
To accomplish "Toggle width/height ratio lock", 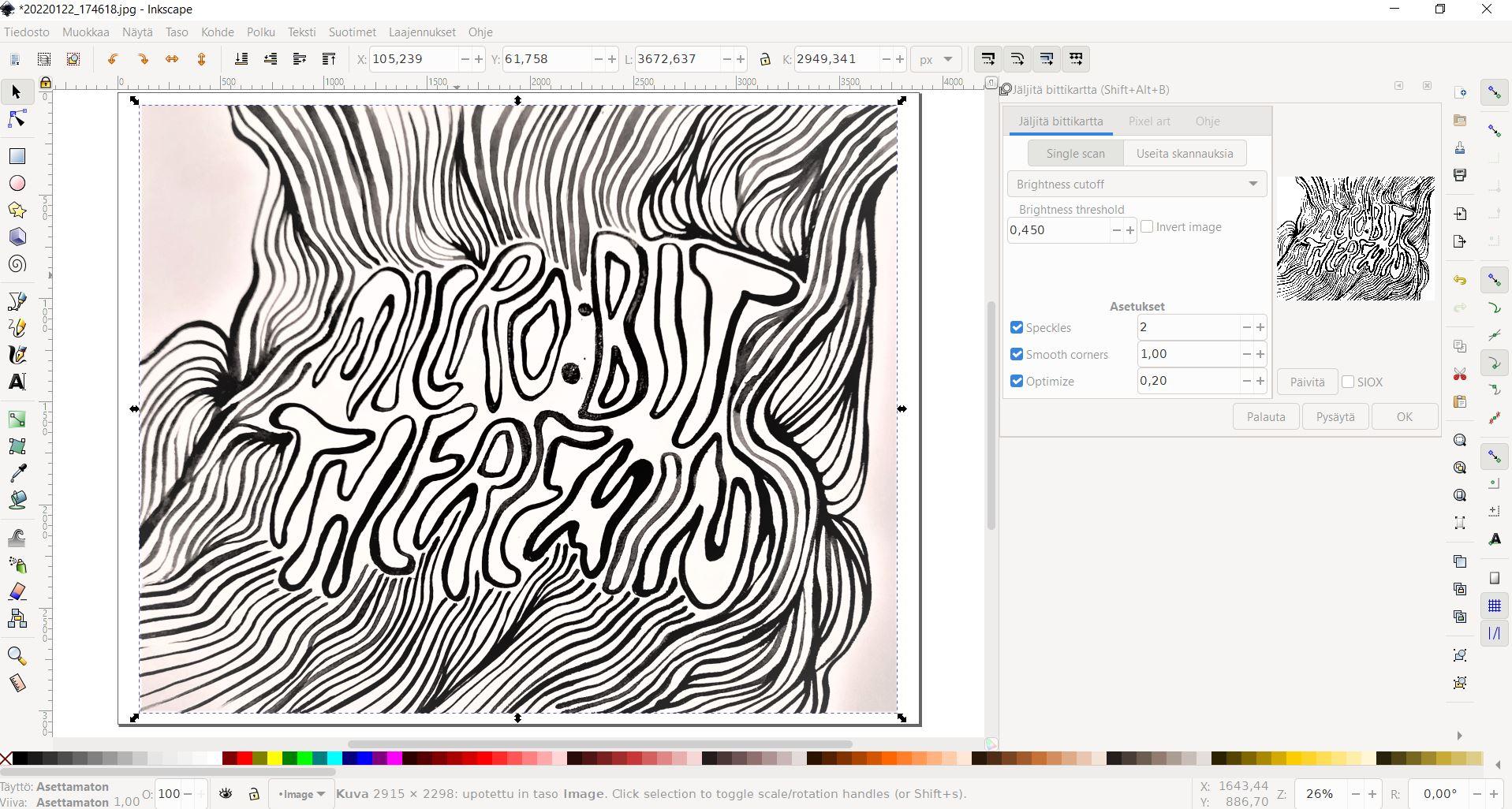I will pos(764,59).
